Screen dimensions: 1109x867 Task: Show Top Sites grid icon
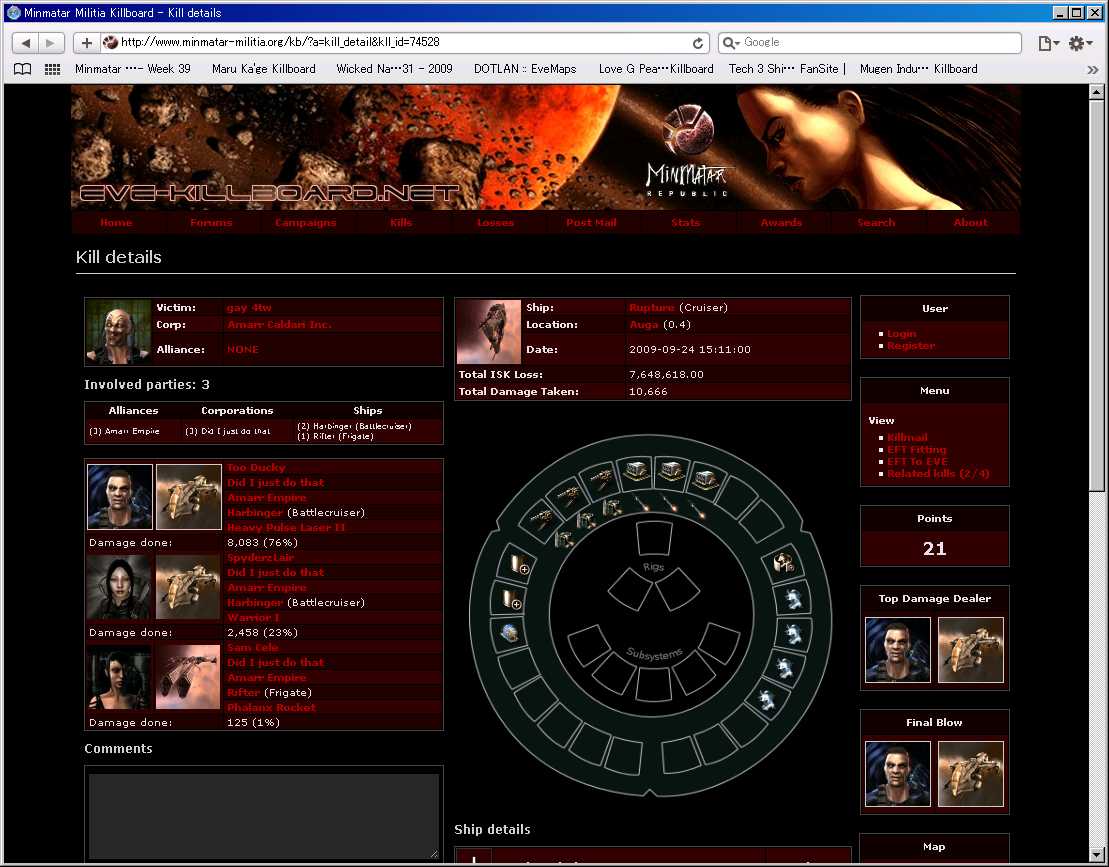pyautogui.click(x=52, y=69)
